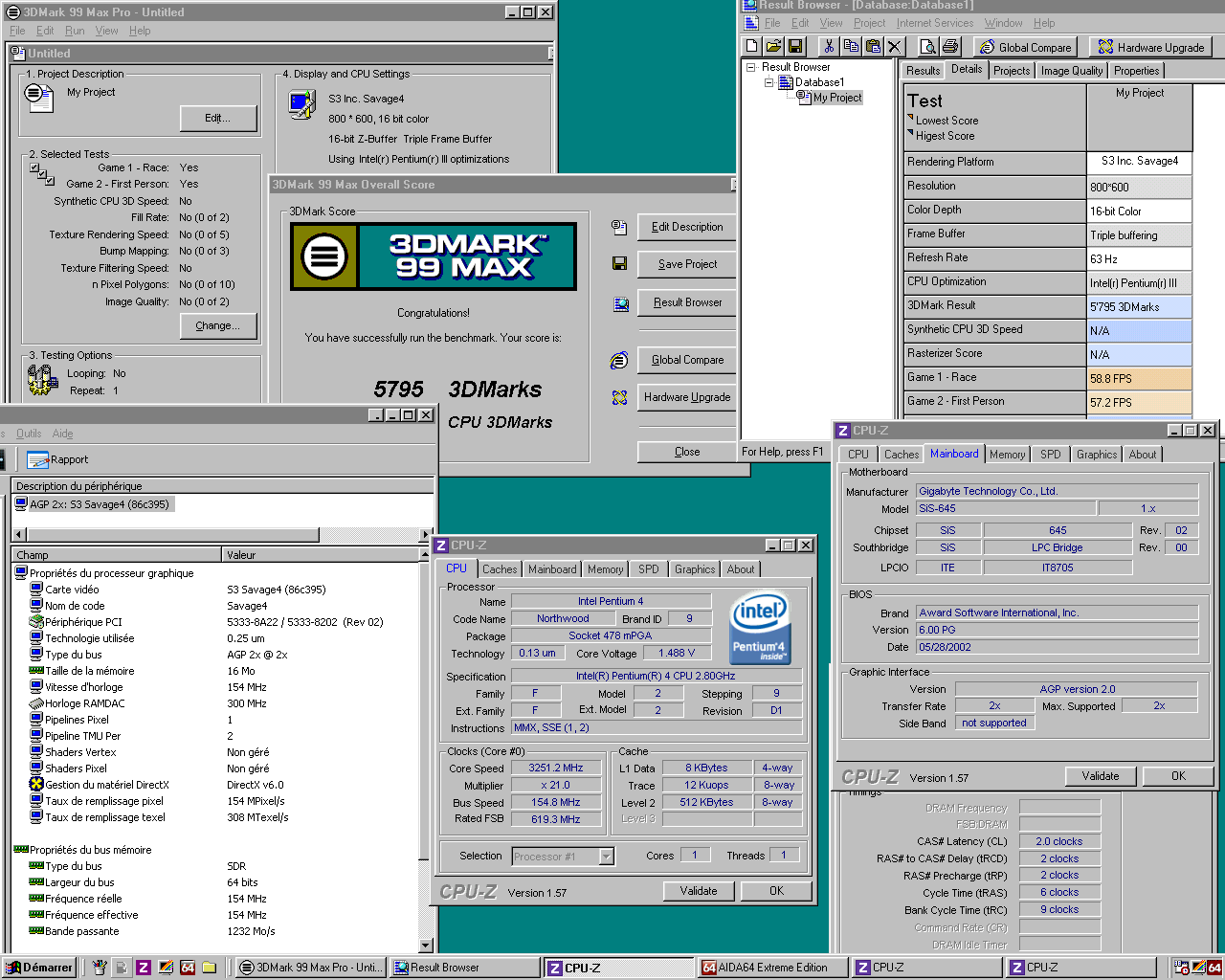Click the Paste clipboard icon in Result Browser
This screenshot has width=1225, height=980.
873,46
